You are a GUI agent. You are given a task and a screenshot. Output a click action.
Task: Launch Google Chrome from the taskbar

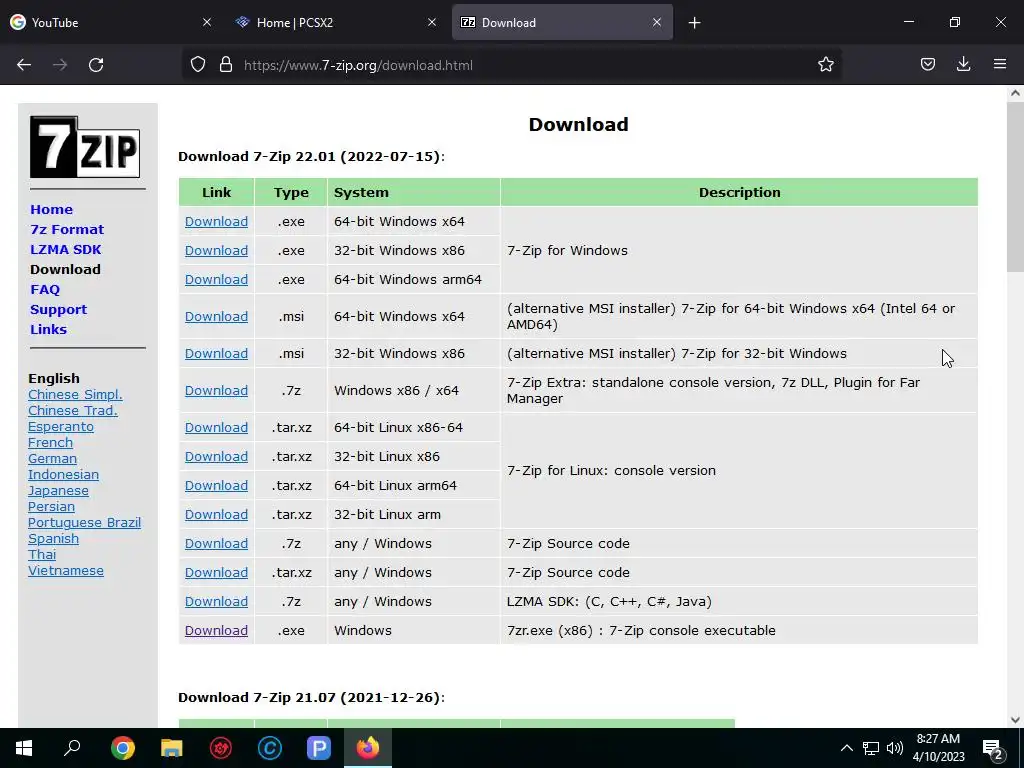pyautogui.click(x=122, y=748)
